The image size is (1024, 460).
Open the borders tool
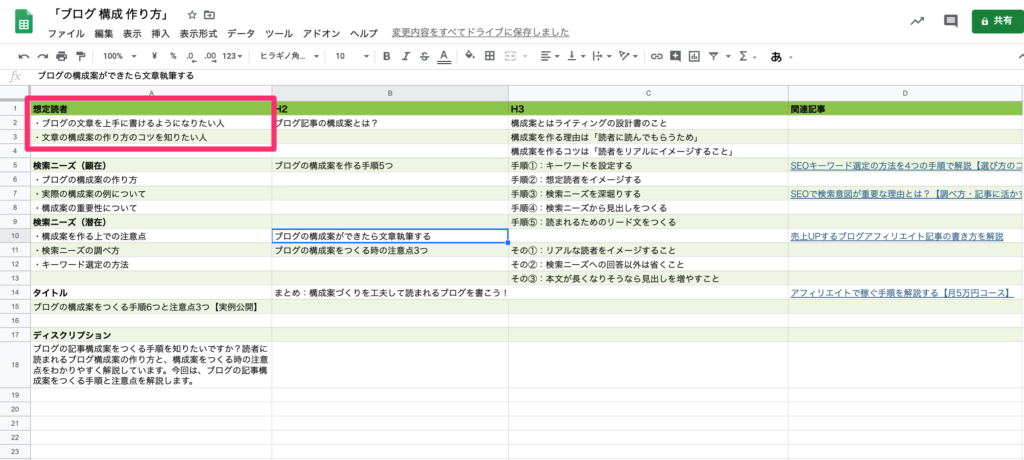489,56
